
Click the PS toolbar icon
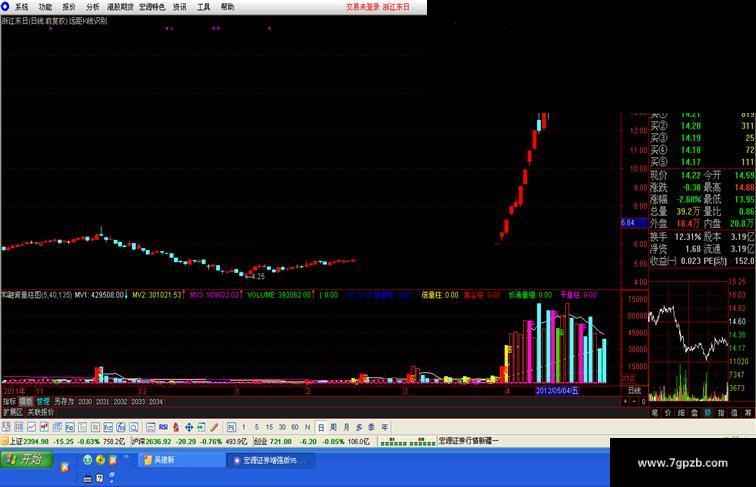(x=231, y=427)
